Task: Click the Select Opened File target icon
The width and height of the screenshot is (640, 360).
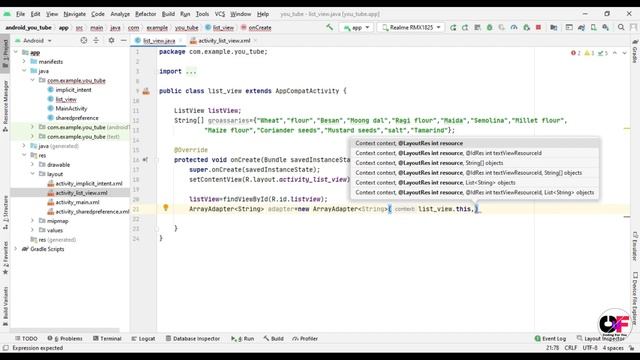Action: click(x=84, y=40)
